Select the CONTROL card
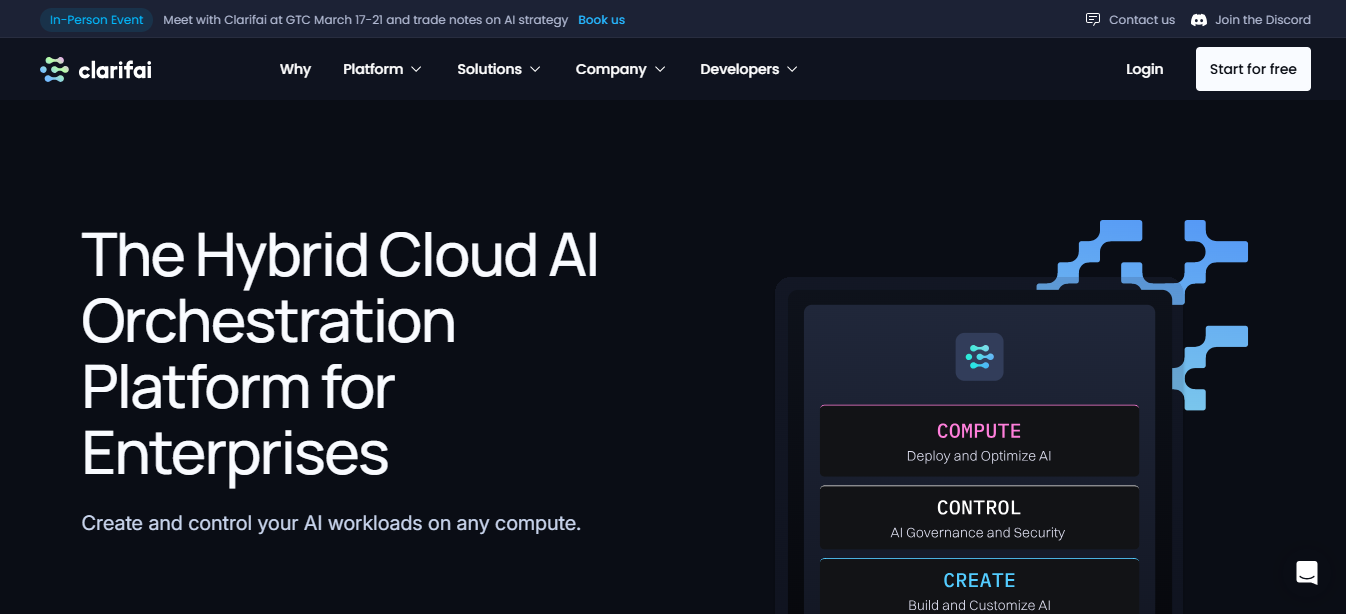The image size is (1346, 614). click(x=979, y=518)
